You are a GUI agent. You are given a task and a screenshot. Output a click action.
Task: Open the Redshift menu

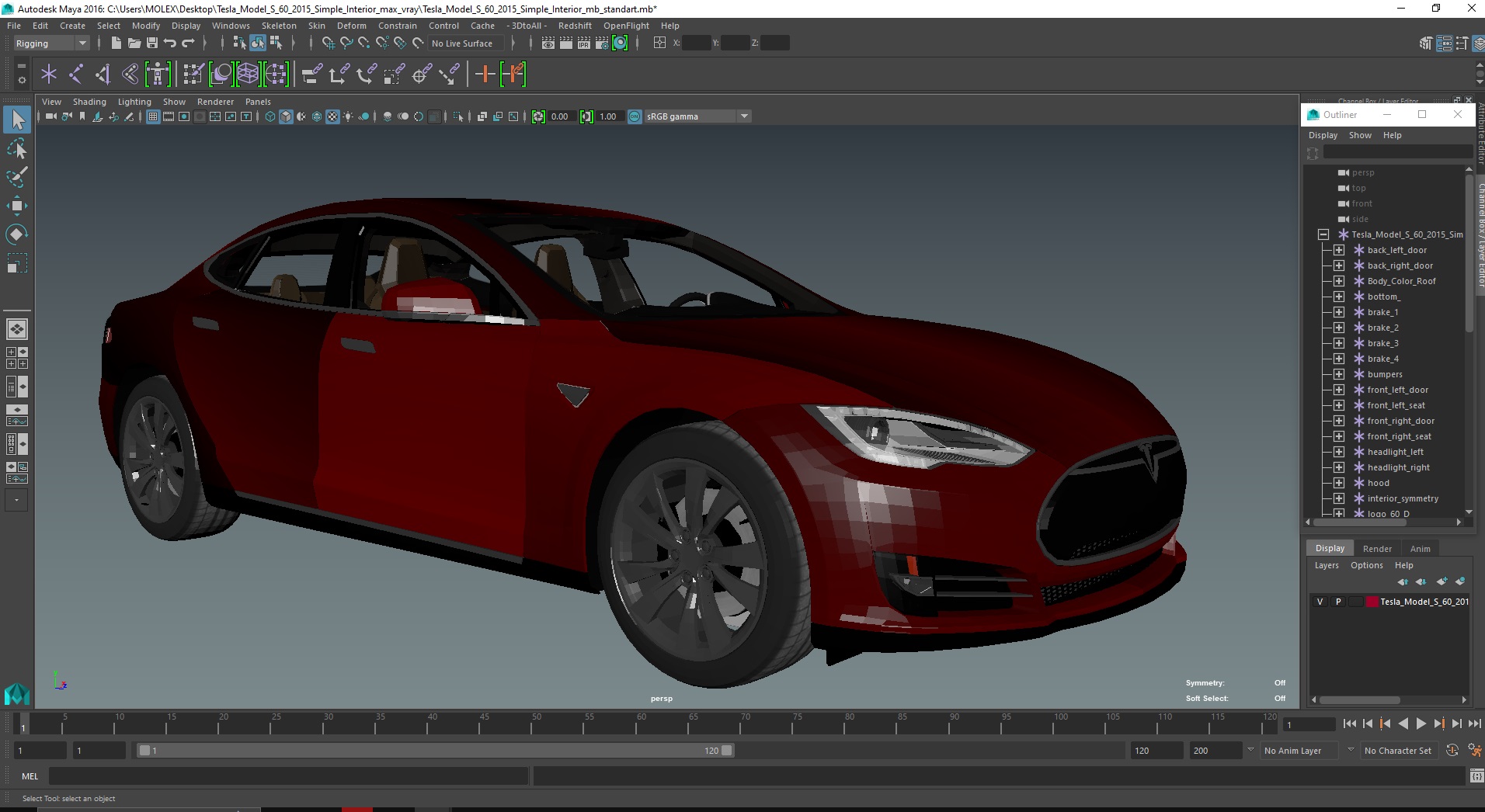click(575, 26)
